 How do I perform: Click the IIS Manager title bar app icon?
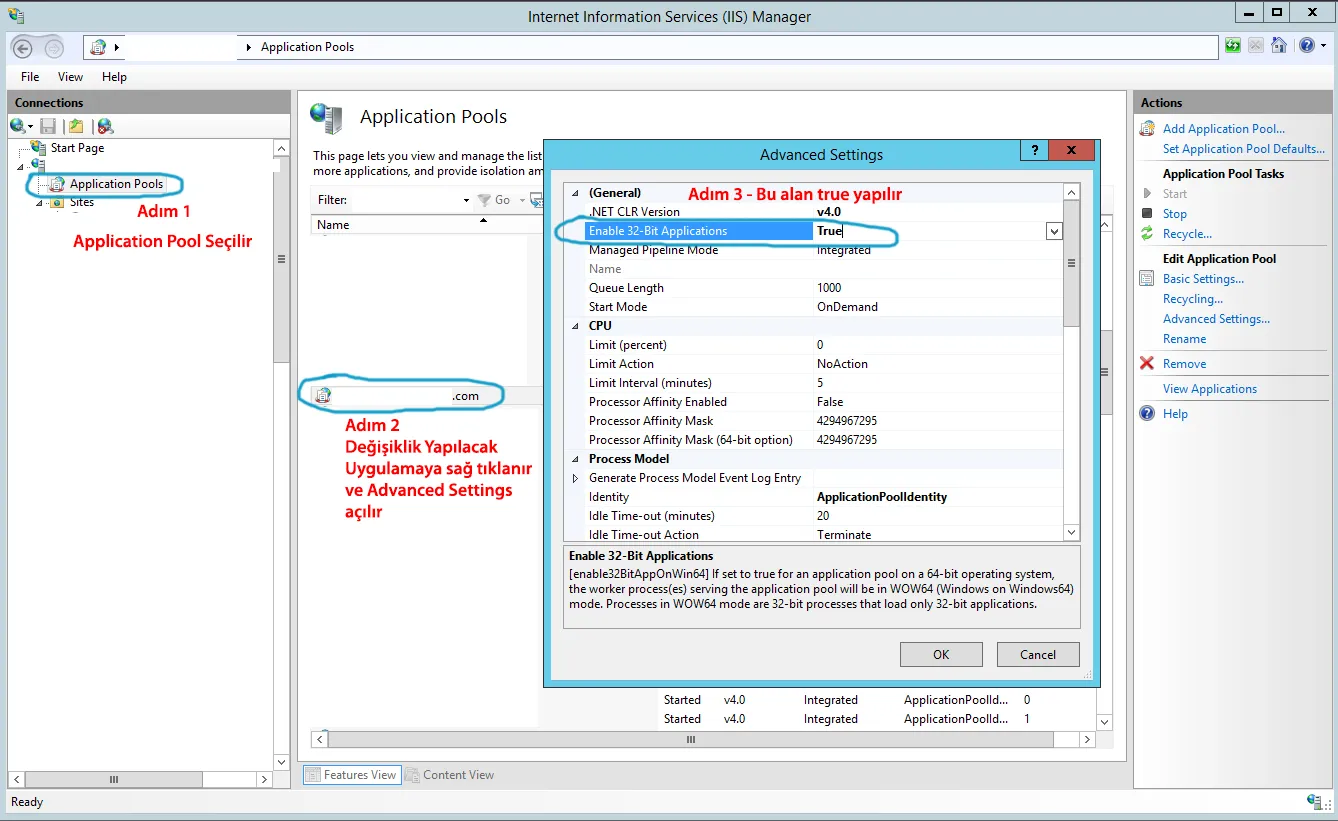[16, 16]
